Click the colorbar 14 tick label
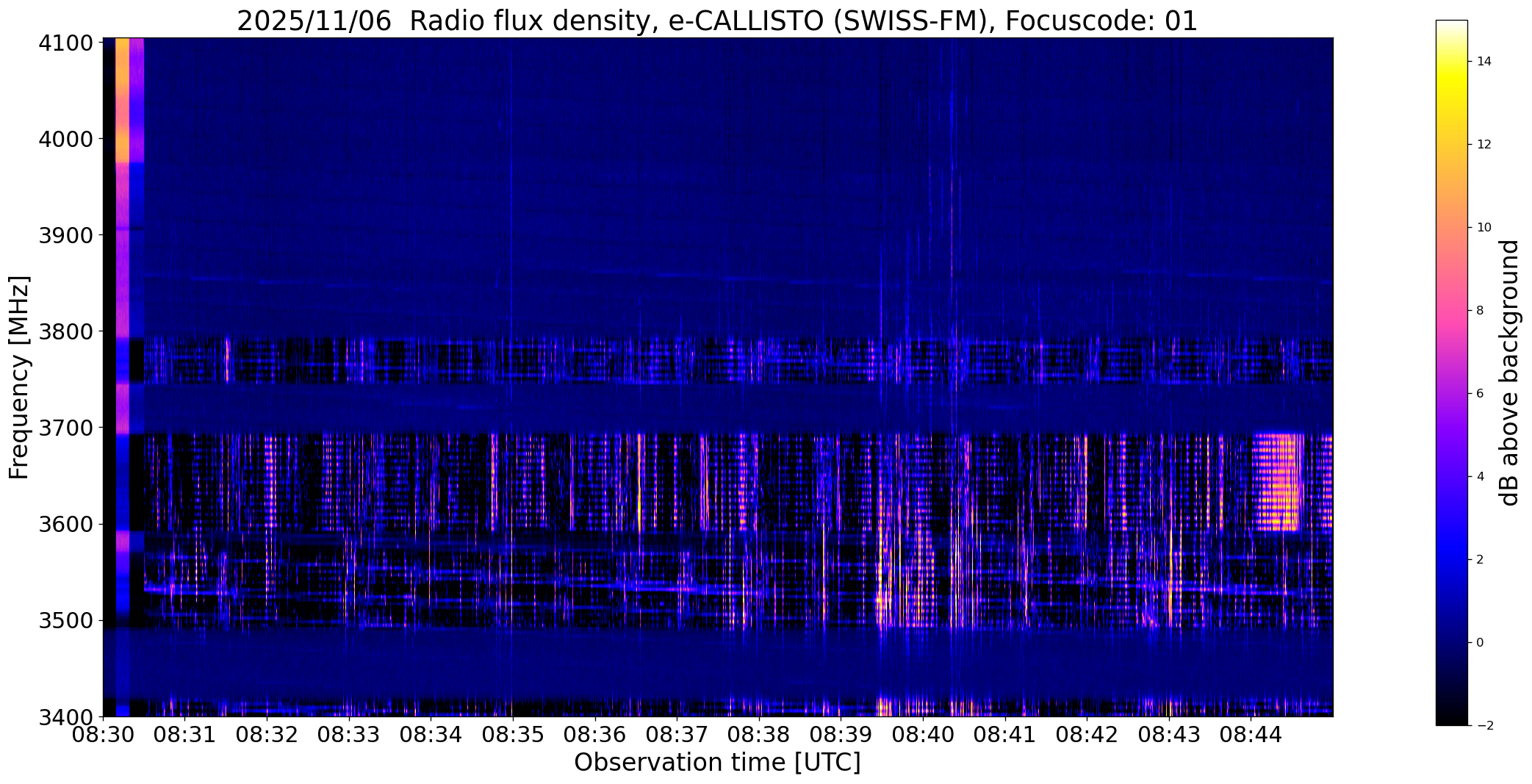 [1484, 62]
